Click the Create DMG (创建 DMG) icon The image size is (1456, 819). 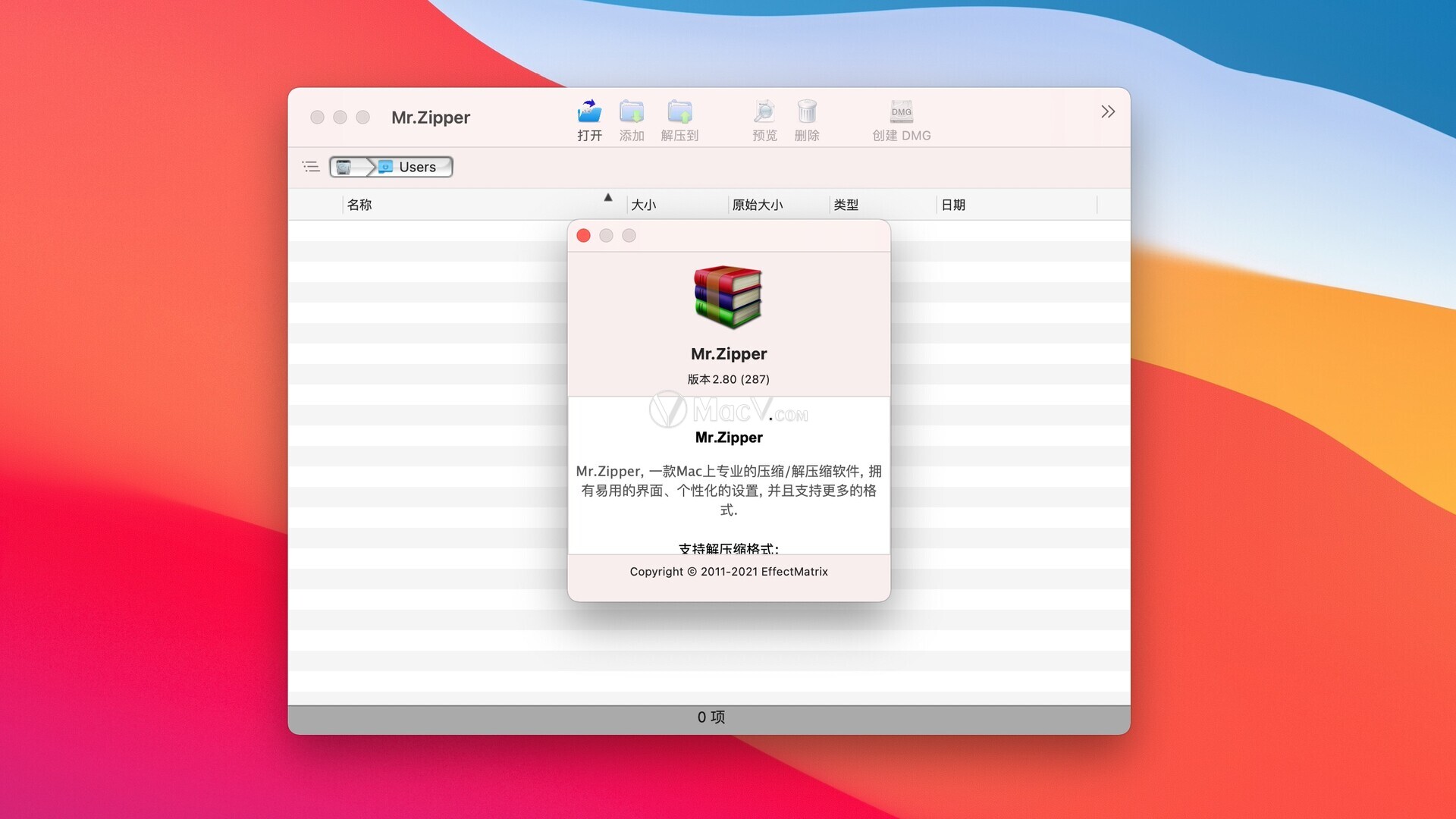point(902,111)
